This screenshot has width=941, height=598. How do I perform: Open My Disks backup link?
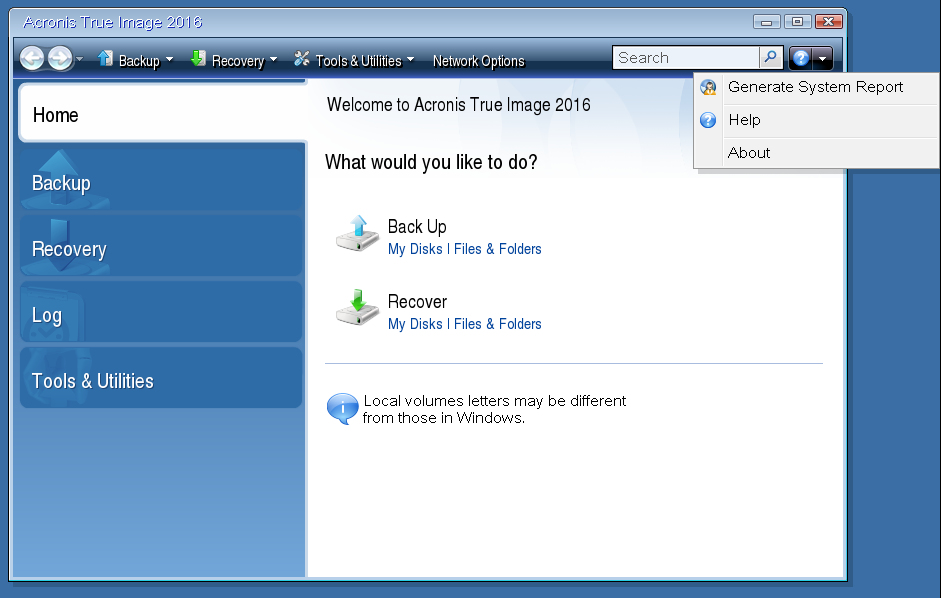coord(414,249)
